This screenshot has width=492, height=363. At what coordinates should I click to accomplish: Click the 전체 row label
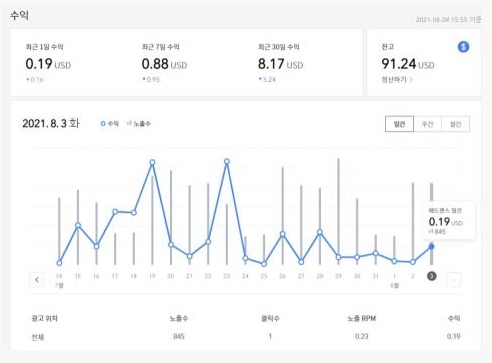pos(38,337)
